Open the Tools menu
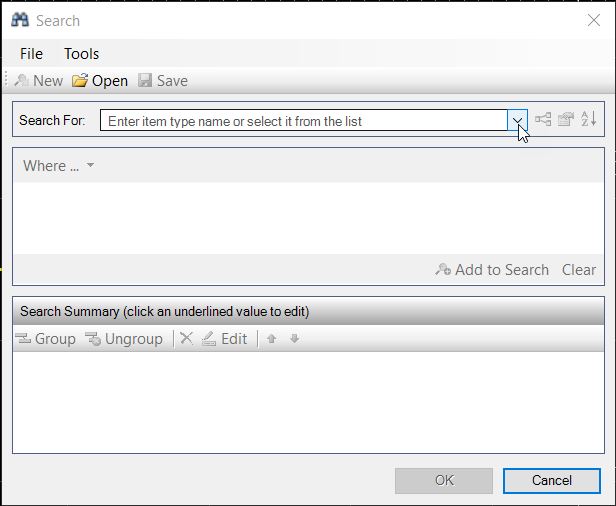The width and height of the screenshot is (616, 506). [81, 54]
